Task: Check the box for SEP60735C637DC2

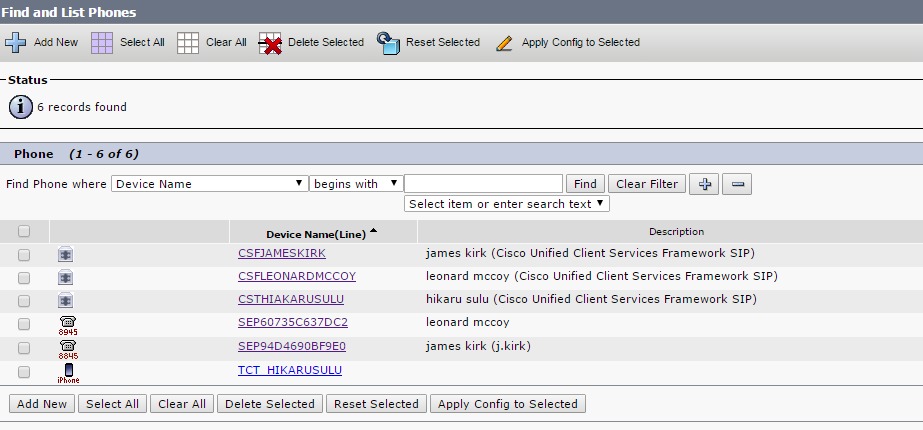Action: tap(24, 325)
